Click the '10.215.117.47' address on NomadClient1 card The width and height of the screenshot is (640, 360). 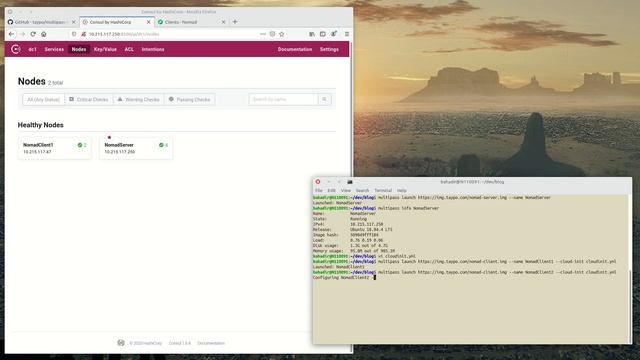click(37, 152)
